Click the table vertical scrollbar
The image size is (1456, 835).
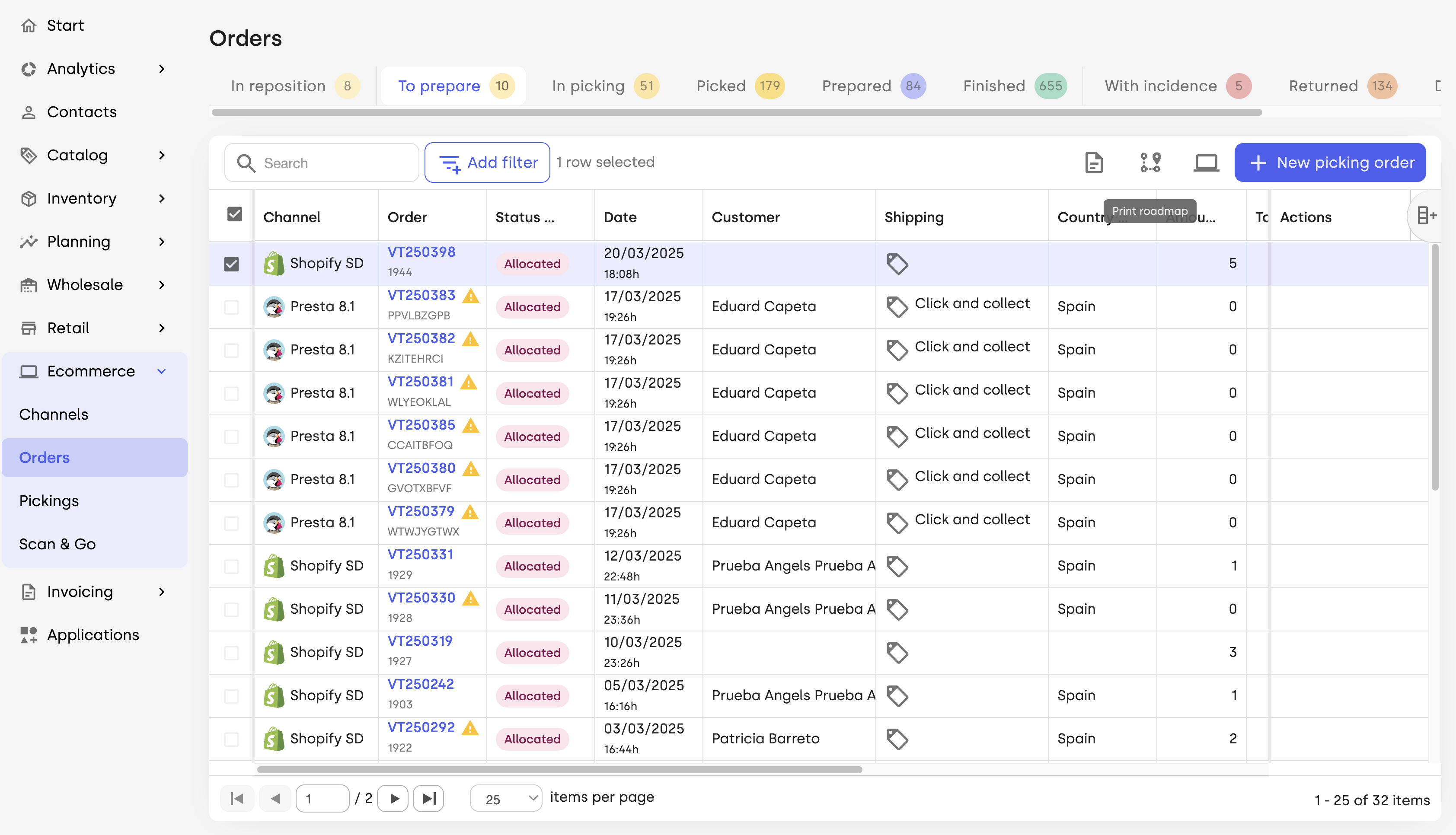coord(1435,367)
